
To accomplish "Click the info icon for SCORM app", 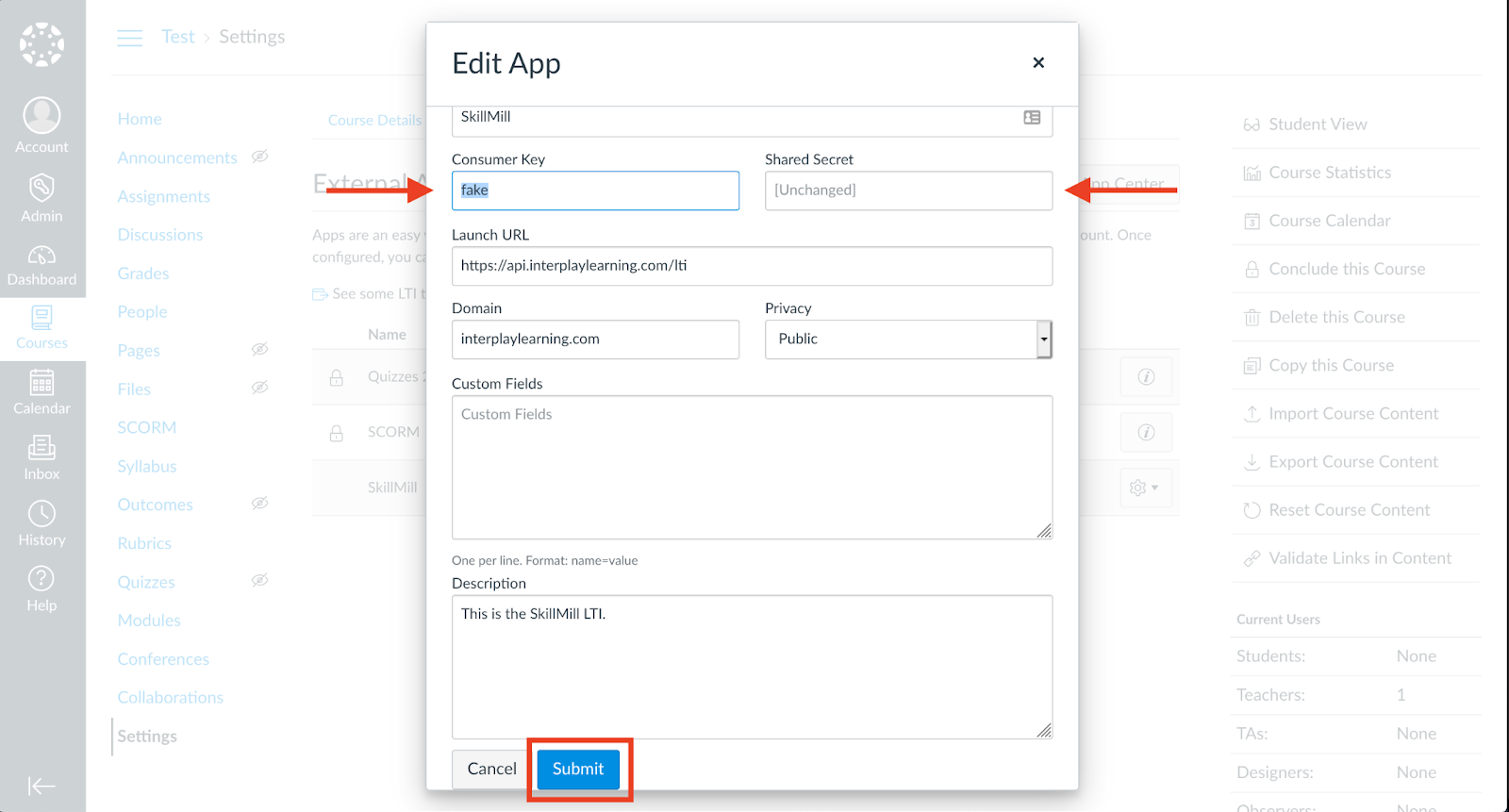I will point(1146,432).
